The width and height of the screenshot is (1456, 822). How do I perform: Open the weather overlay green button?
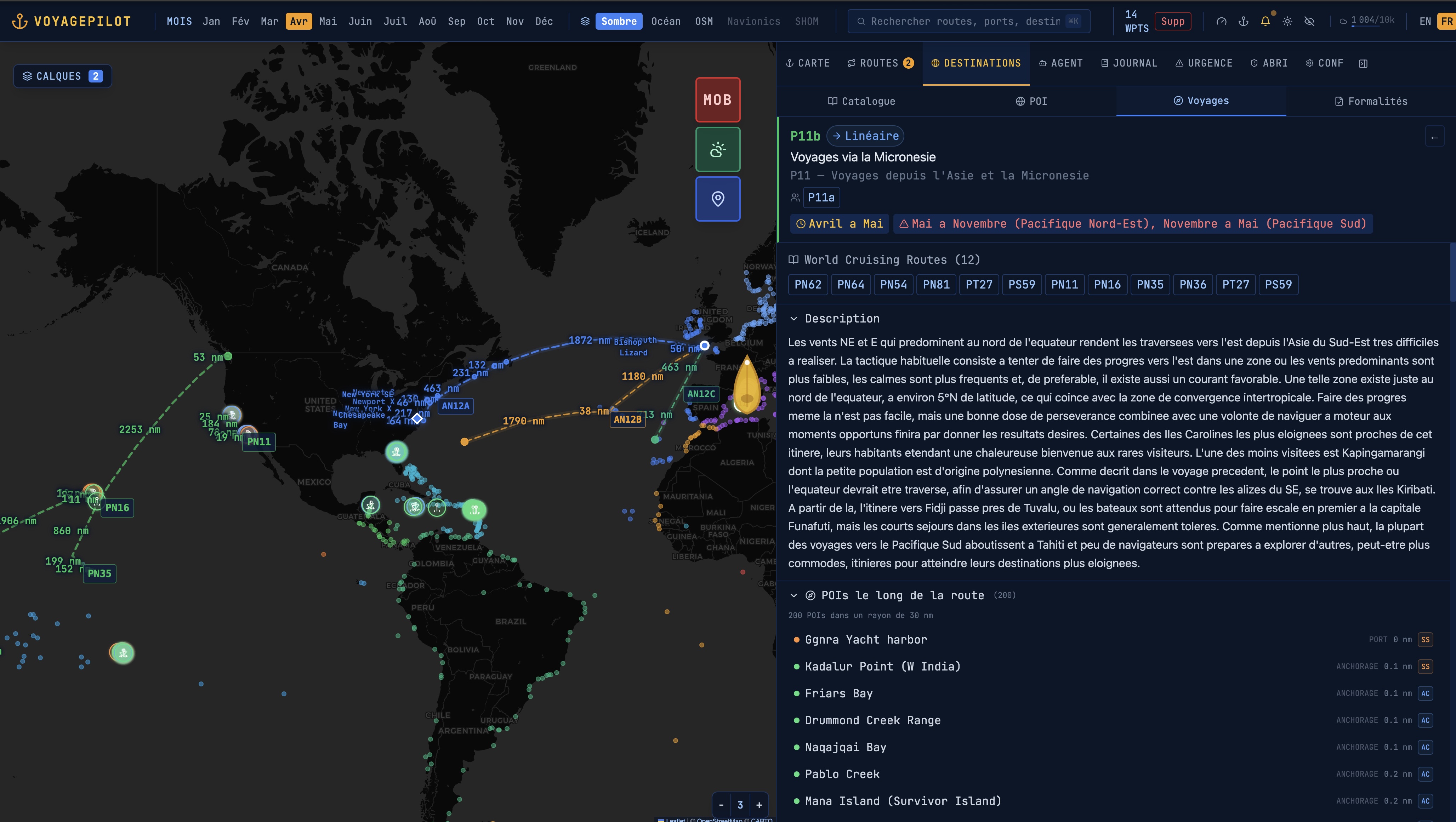[717, 149]
